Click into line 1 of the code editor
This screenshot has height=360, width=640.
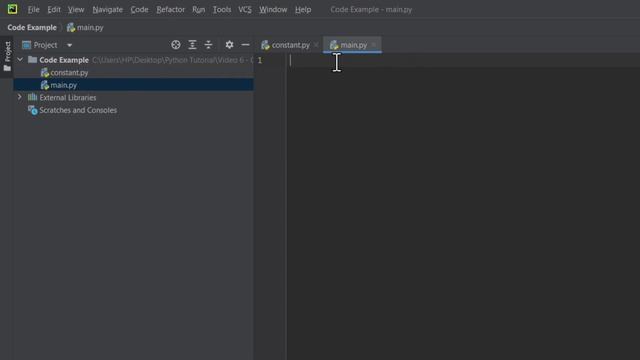463,60
